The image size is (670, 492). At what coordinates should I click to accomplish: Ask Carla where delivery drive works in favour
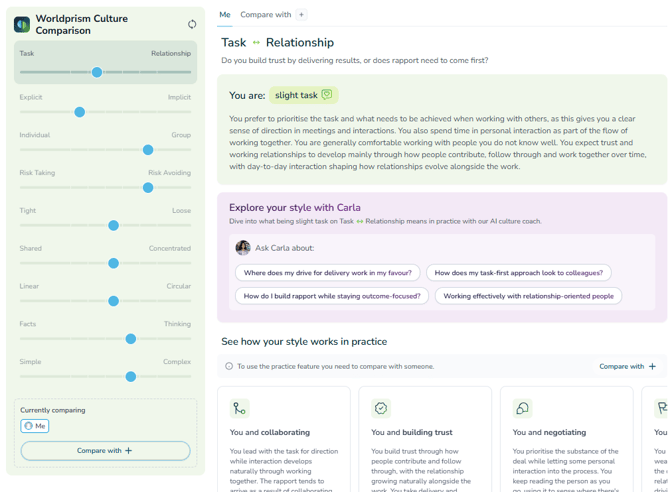click(x=327, y=273)
